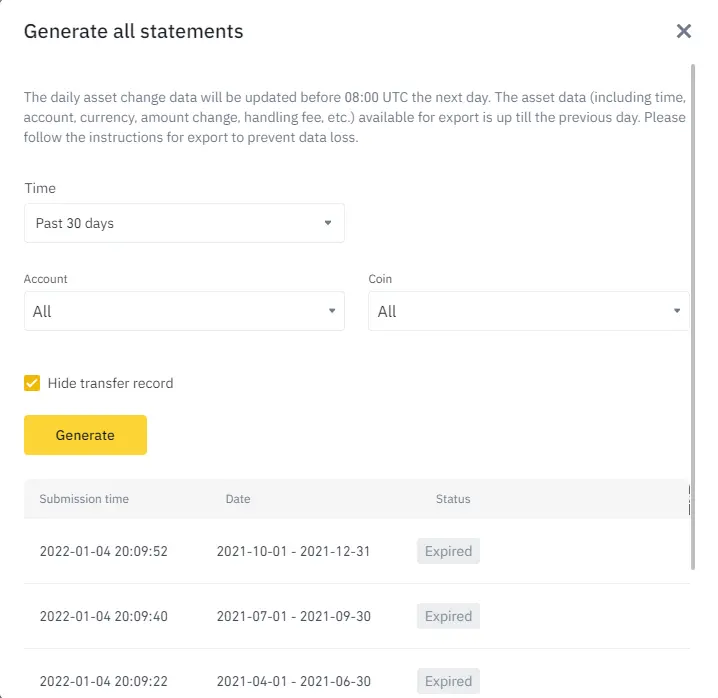Click the Hide transfer record label

click(x=110, y=383)
